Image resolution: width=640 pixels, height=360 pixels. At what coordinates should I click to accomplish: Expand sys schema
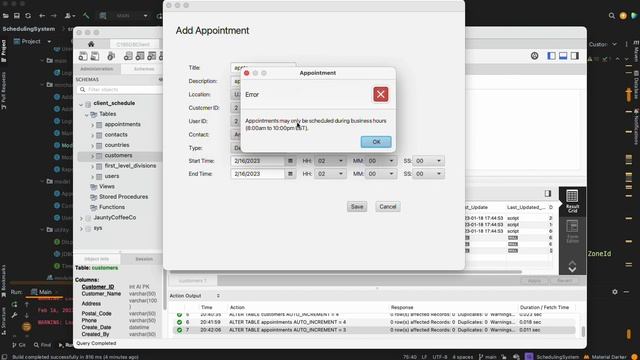click(81, 229)
